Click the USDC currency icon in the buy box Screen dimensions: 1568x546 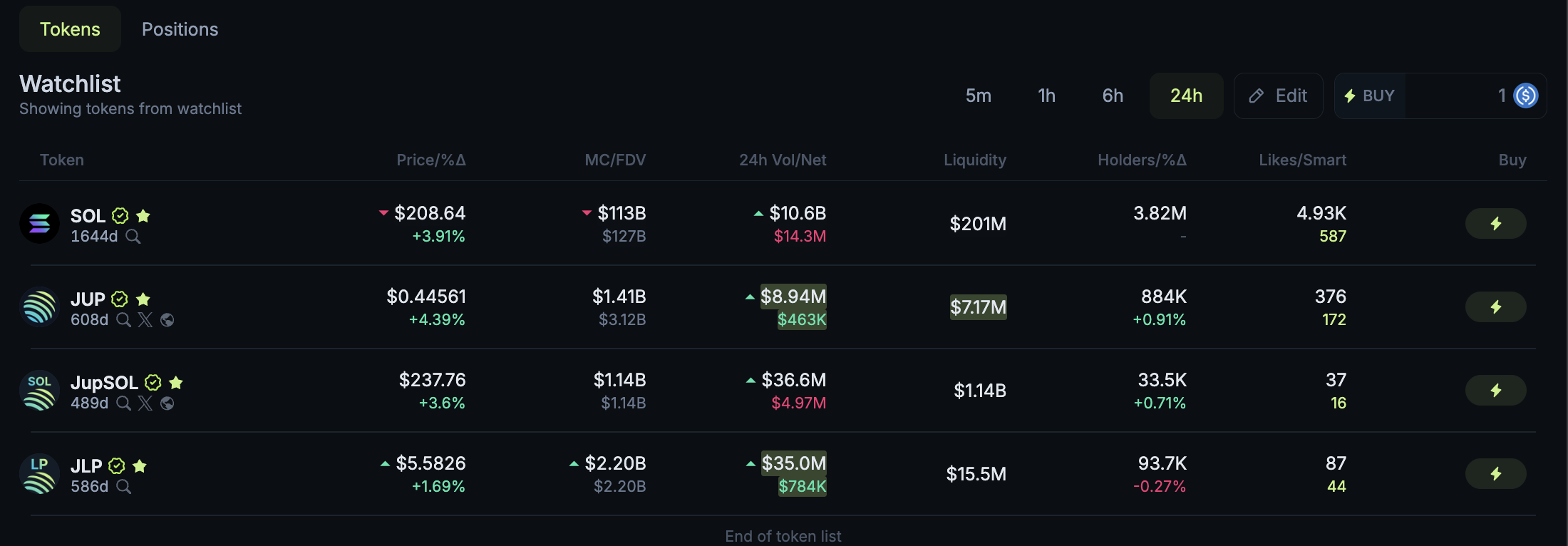coord(1526,96)
